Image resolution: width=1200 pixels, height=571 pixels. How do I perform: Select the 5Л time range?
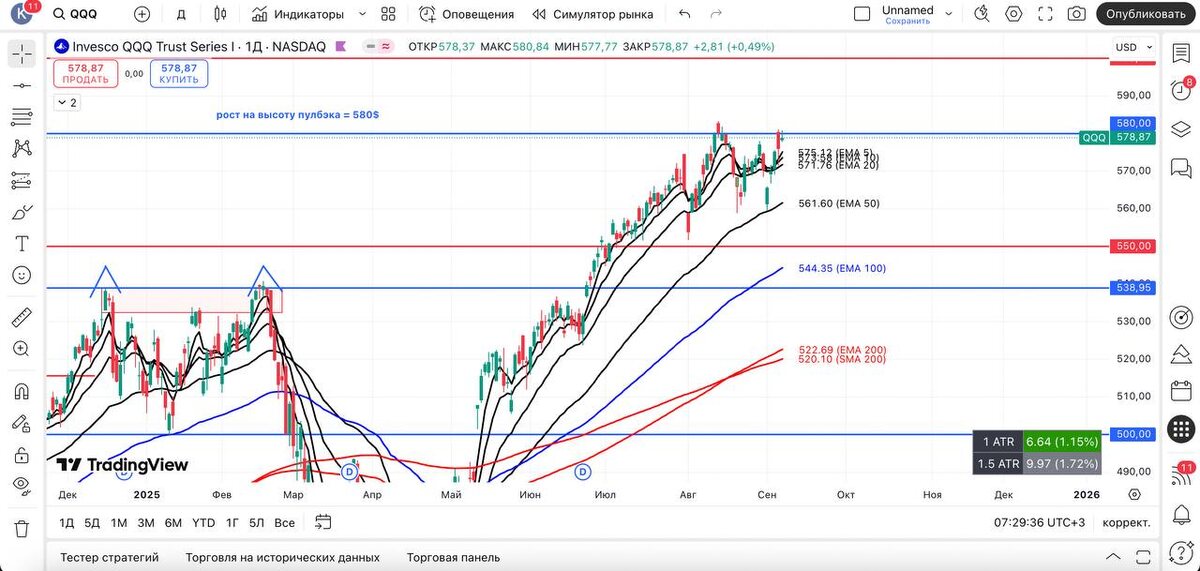point(257,522)
